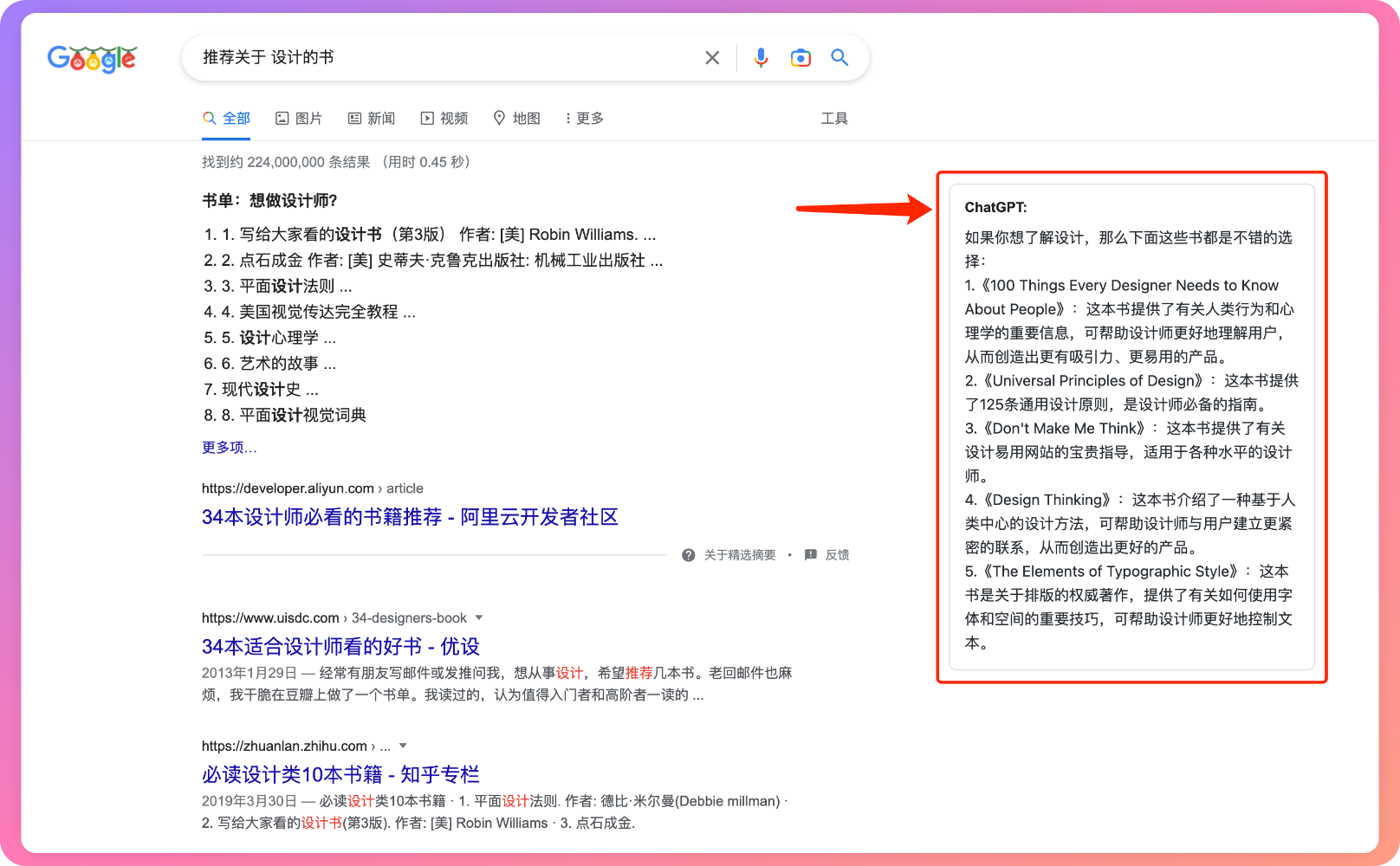Click the https://www.uisdc.com URL text
Viewport: 1400px width, 866px height.
click(270, 618)
